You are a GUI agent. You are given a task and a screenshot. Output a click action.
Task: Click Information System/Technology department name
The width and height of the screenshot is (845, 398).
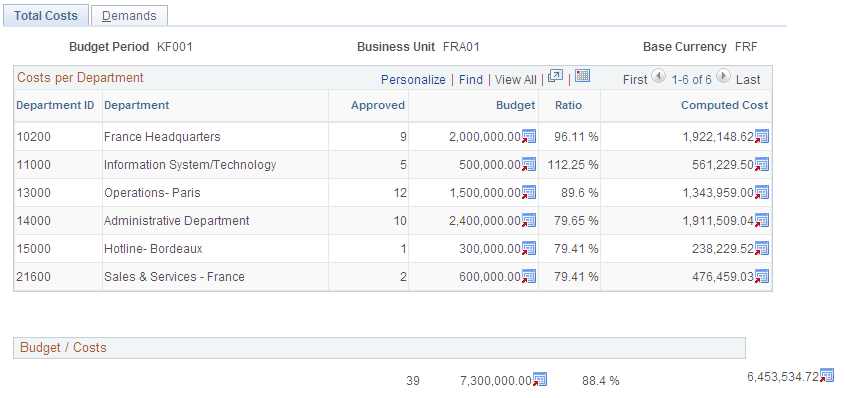[190, 165]
